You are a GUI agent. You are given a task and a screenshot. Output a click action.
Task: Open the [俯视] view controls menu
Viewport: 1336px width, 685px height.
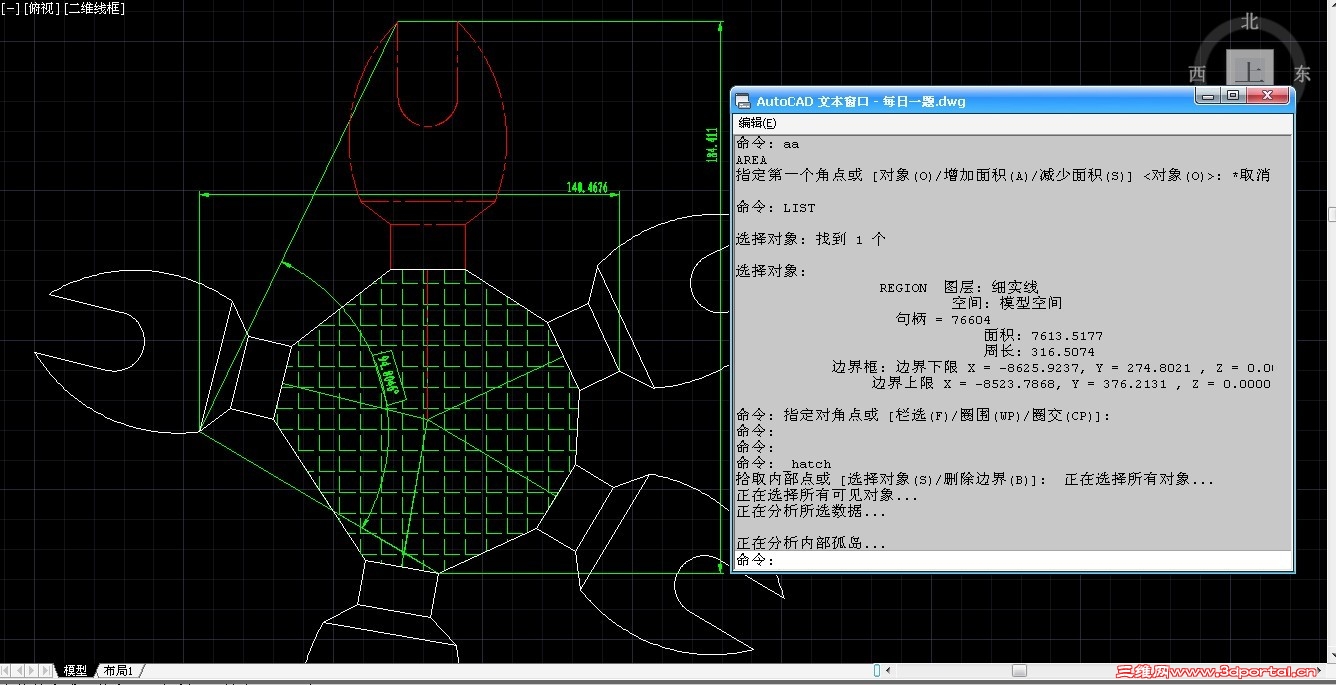(41, 8)
